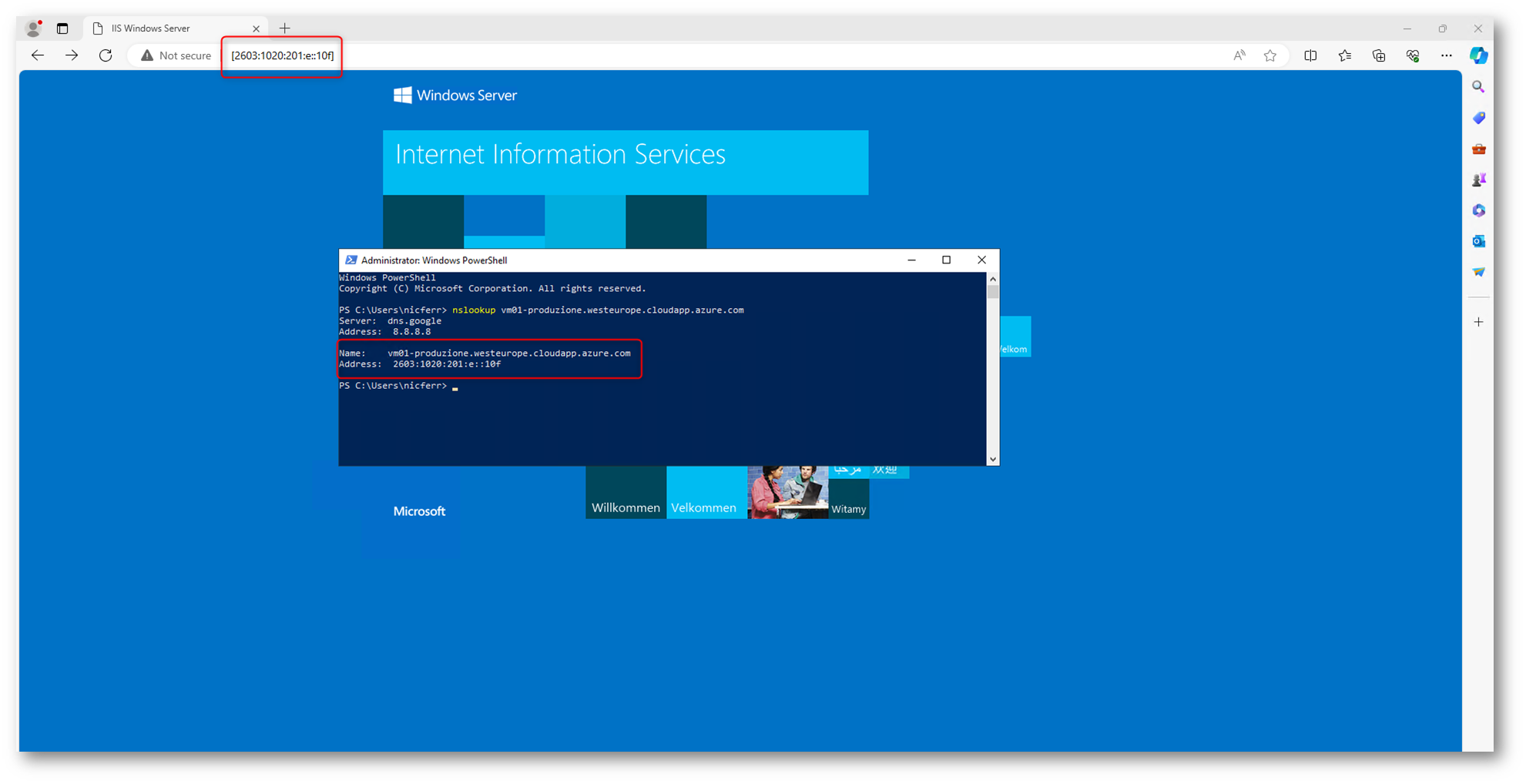
Task: Click the Velkommen tile
Action: point(706,493)
